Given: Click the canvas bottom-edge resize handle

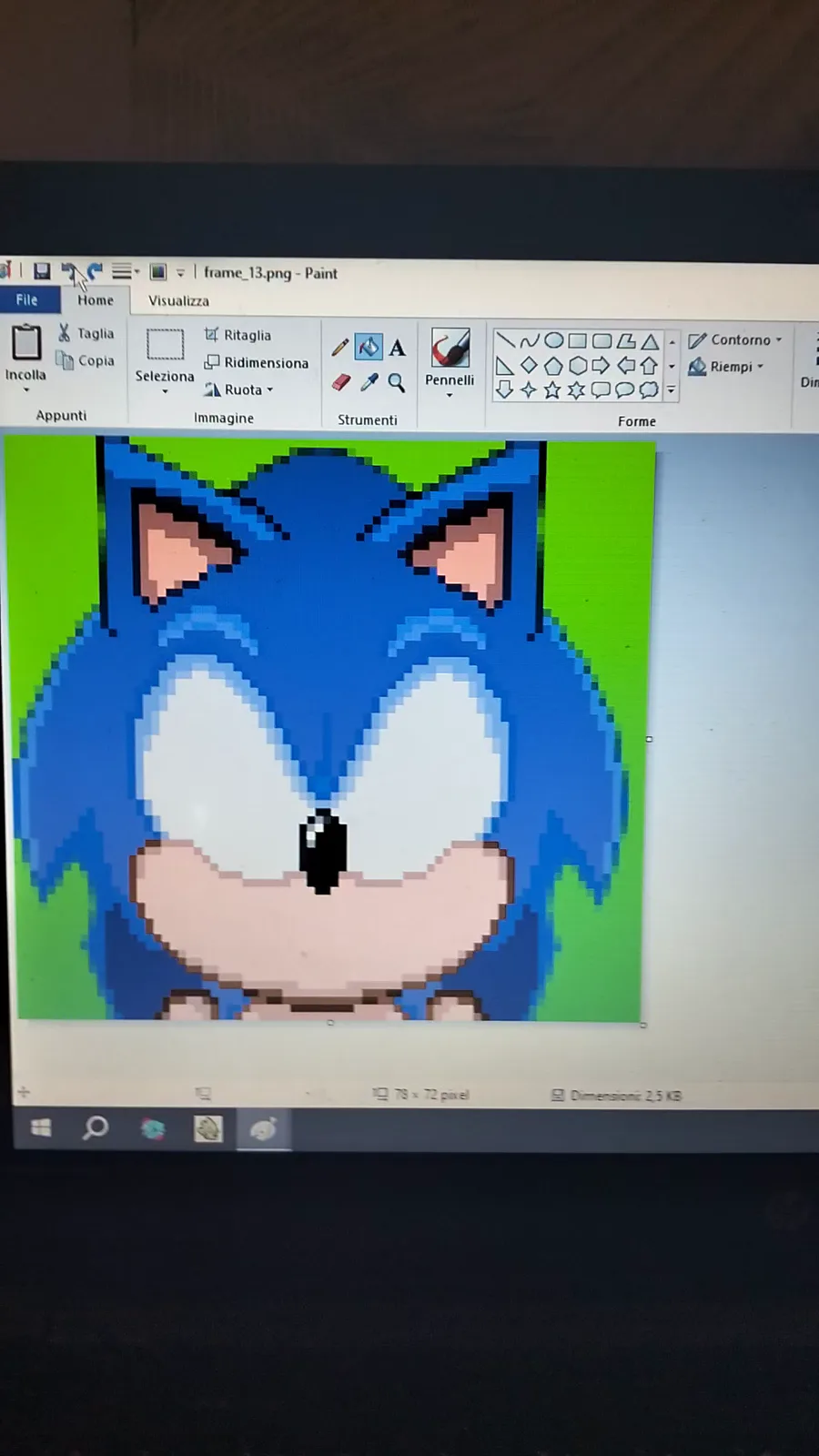Looking at the screenshot, I should pyautogui.click(x=330, y=1023).
